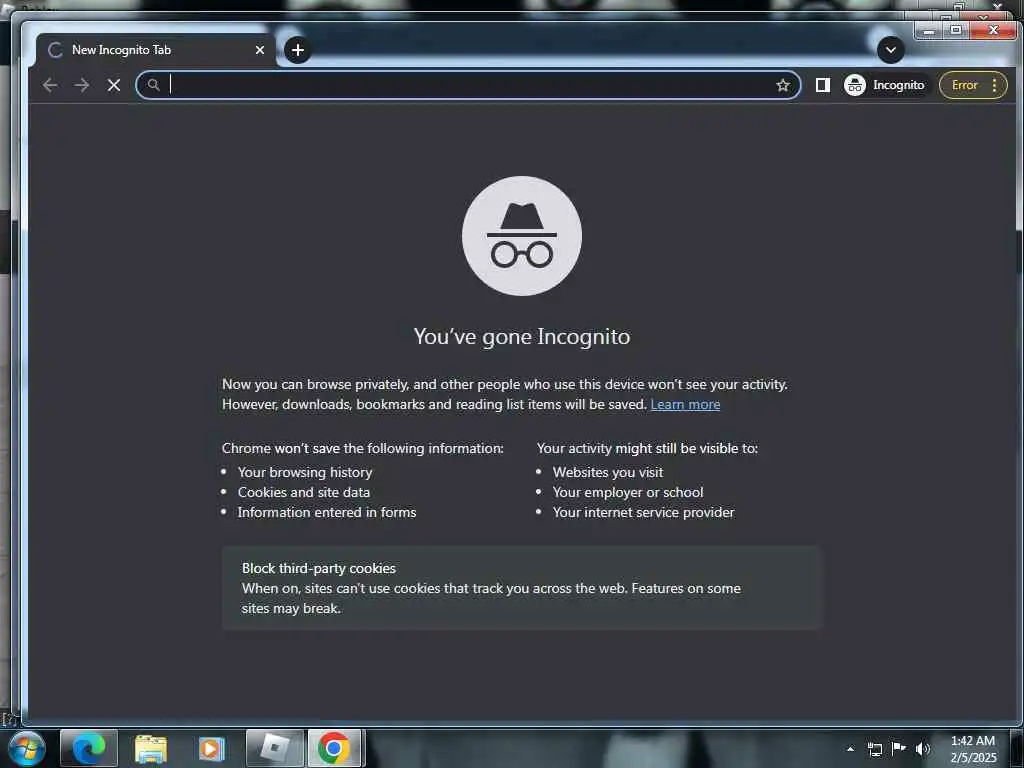1024x768 pixels.
Task: Click the search icon in address bar
Action: [x=153, y=85]
